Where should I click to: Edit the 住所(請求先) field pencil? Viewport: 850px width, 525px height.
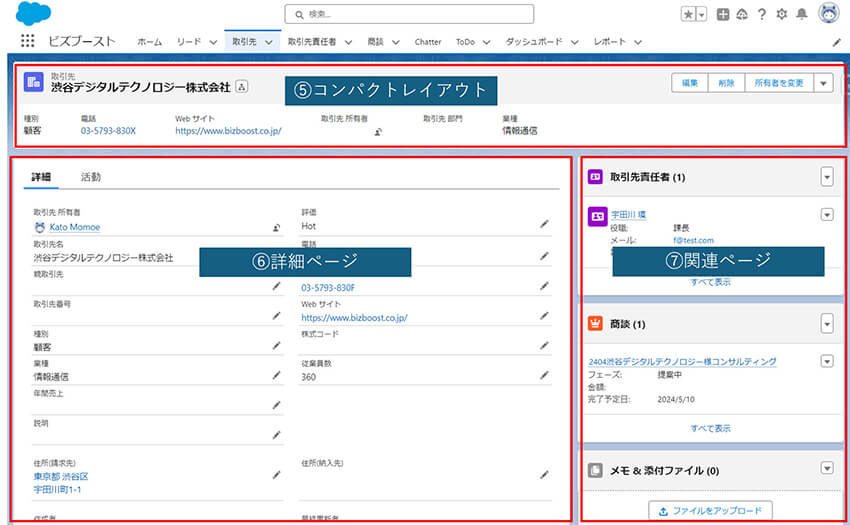276,475
